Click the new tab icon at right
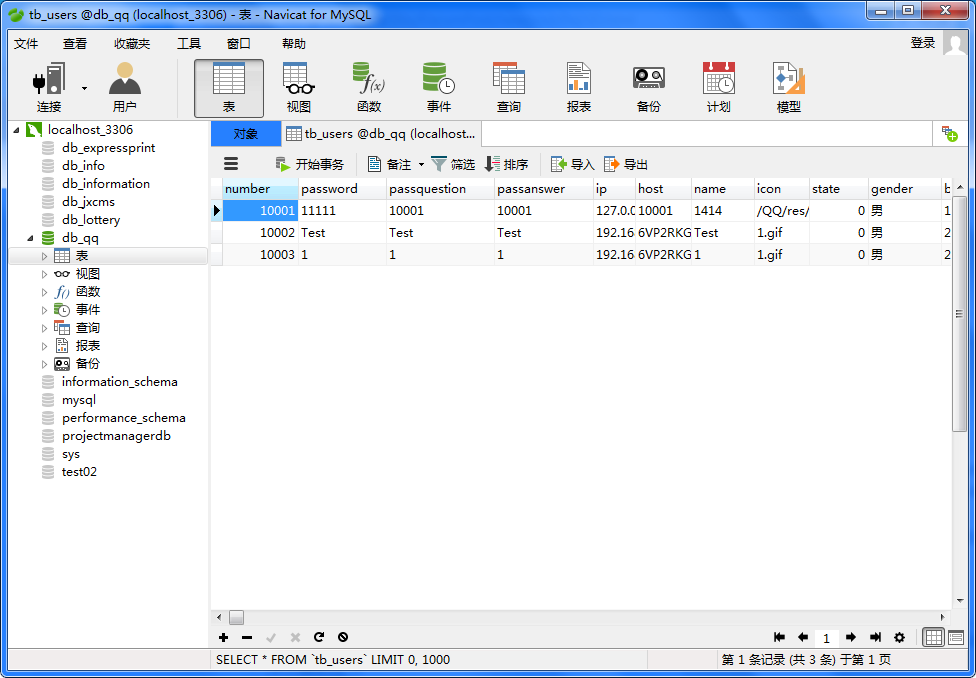Viewport: 976px width, 678px height. click(950, 133)
